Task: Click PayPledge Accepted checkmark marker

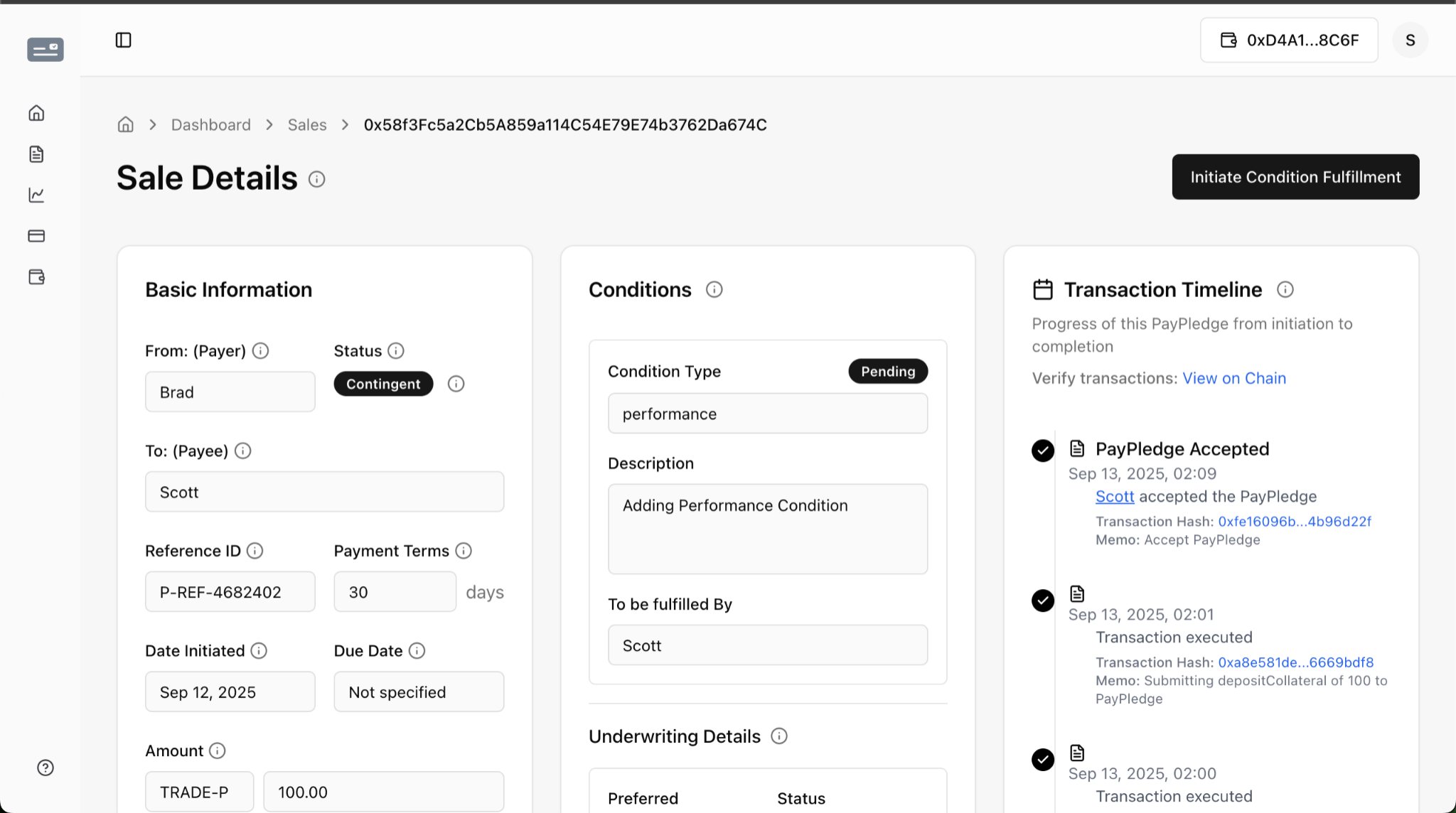Action: point(1043,451)
